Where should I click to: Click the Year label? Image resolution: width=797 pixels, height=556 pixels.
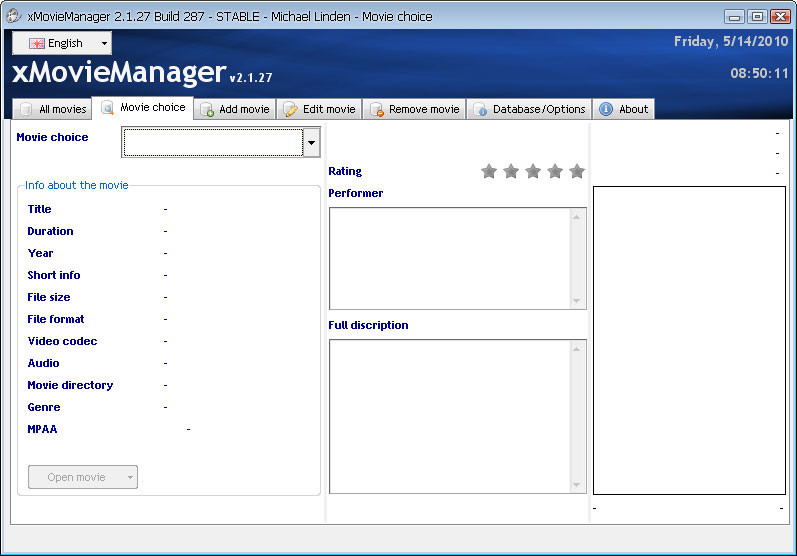coord(40,253)
